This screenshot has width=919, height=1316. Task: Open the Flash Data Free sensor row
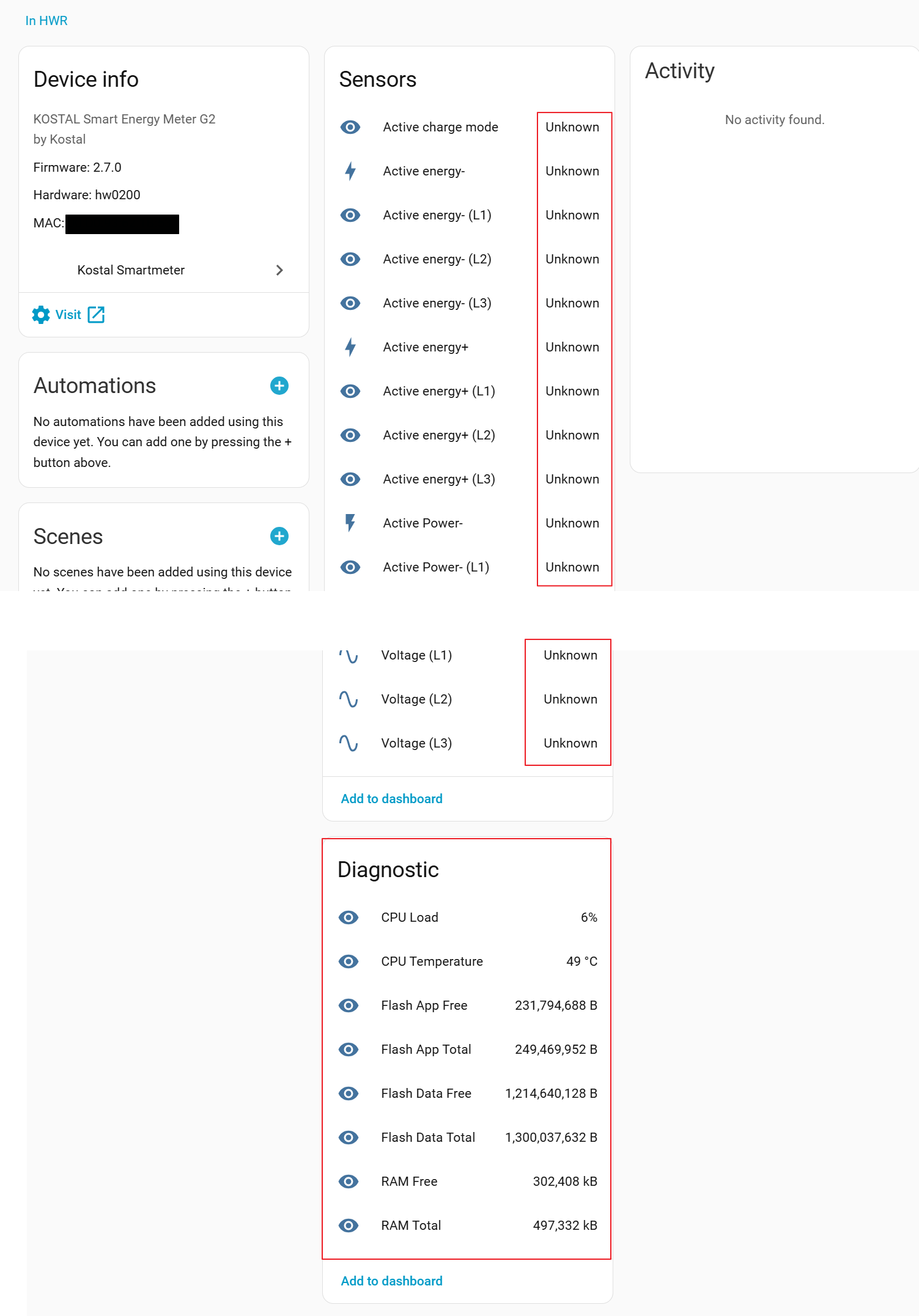pos(426,1094)
